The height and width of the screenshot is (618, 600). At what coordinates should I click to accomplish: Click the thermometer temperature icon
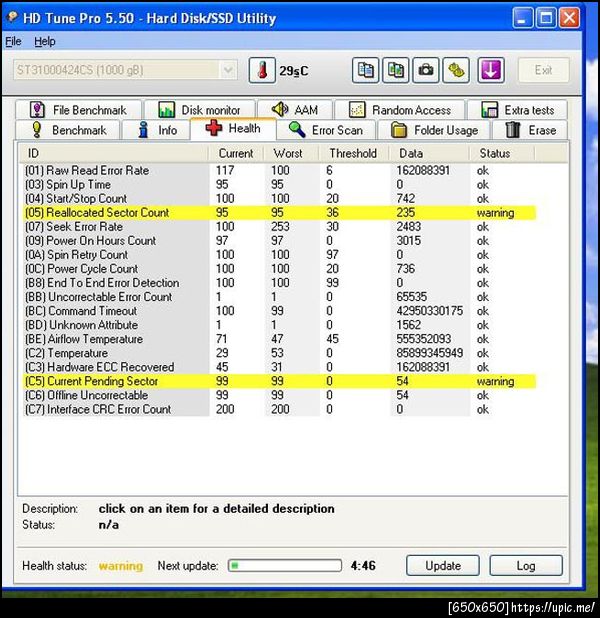(x=262, y=71)
